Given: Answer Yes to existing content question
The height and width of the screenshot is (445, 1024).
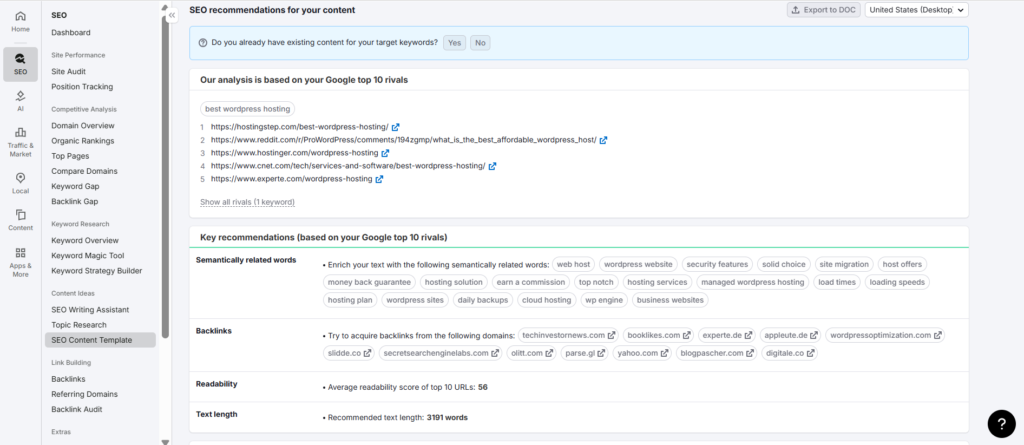Looking at the screenshot, I should click(455, 42).
